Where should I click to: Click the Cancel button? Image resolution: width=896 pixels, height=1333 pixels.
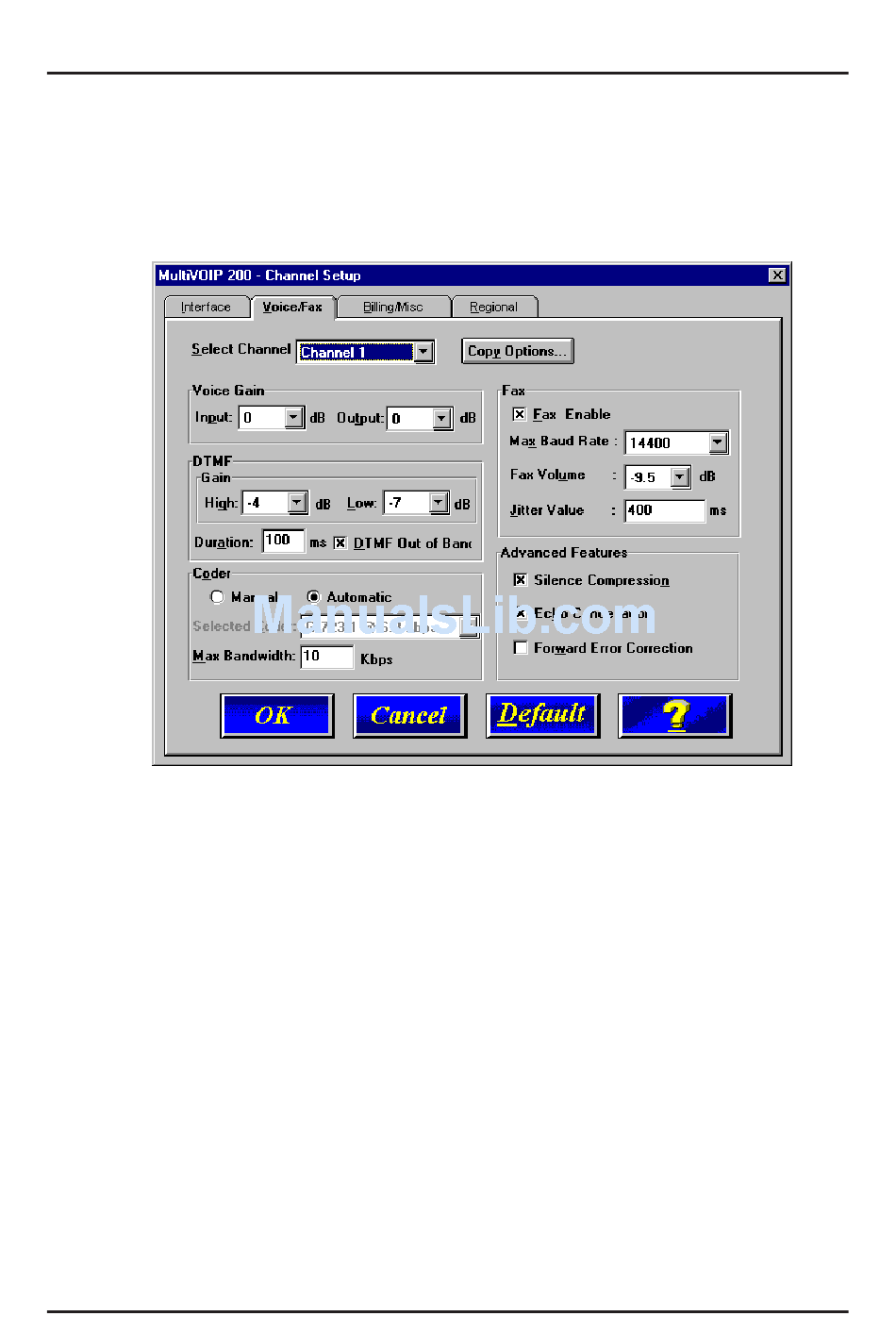(409, 715)
